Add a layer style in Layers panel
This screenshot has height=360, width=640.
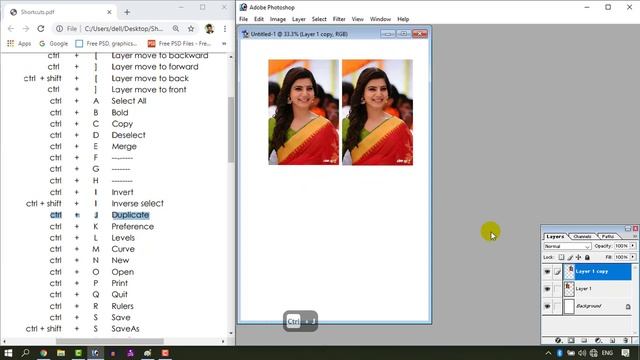tap(558, 340)
